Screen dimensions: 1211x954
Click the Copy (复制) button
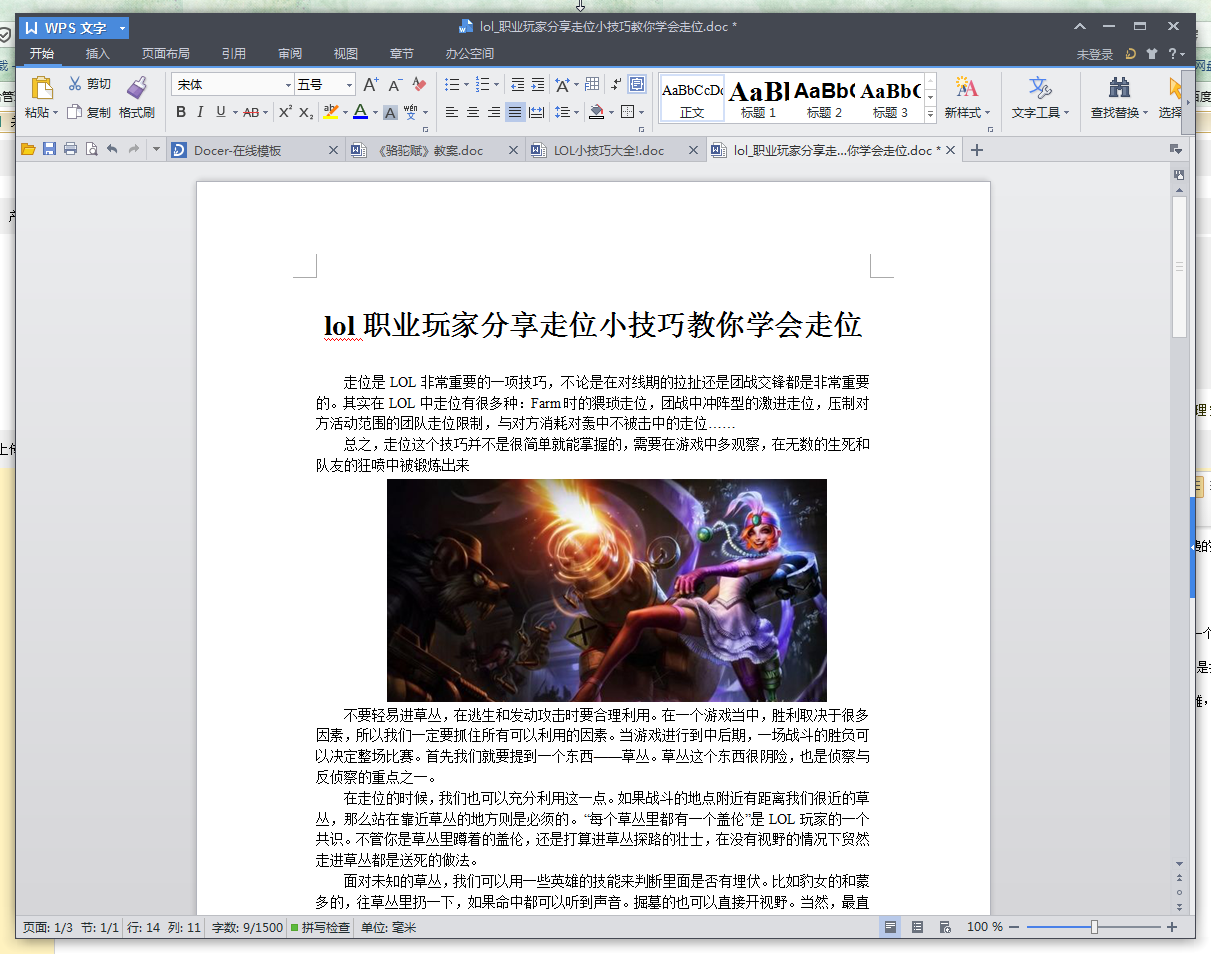tap(89, 113)
